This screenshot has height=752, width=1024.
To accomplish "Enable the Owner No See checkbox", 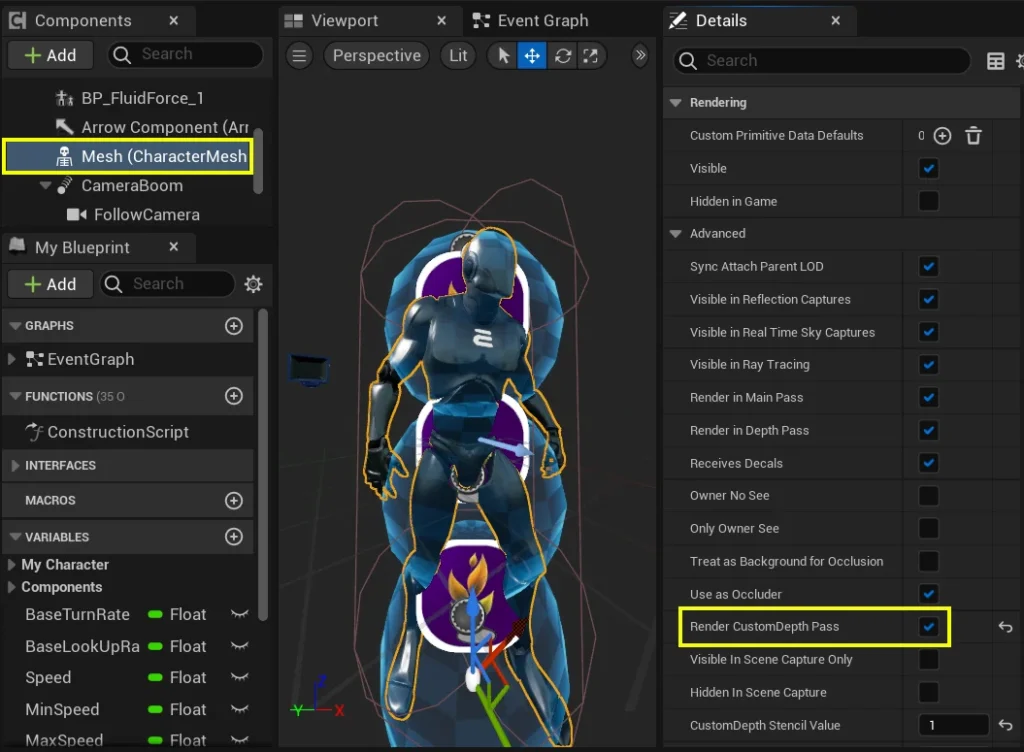I will click(x=928, y=496).
